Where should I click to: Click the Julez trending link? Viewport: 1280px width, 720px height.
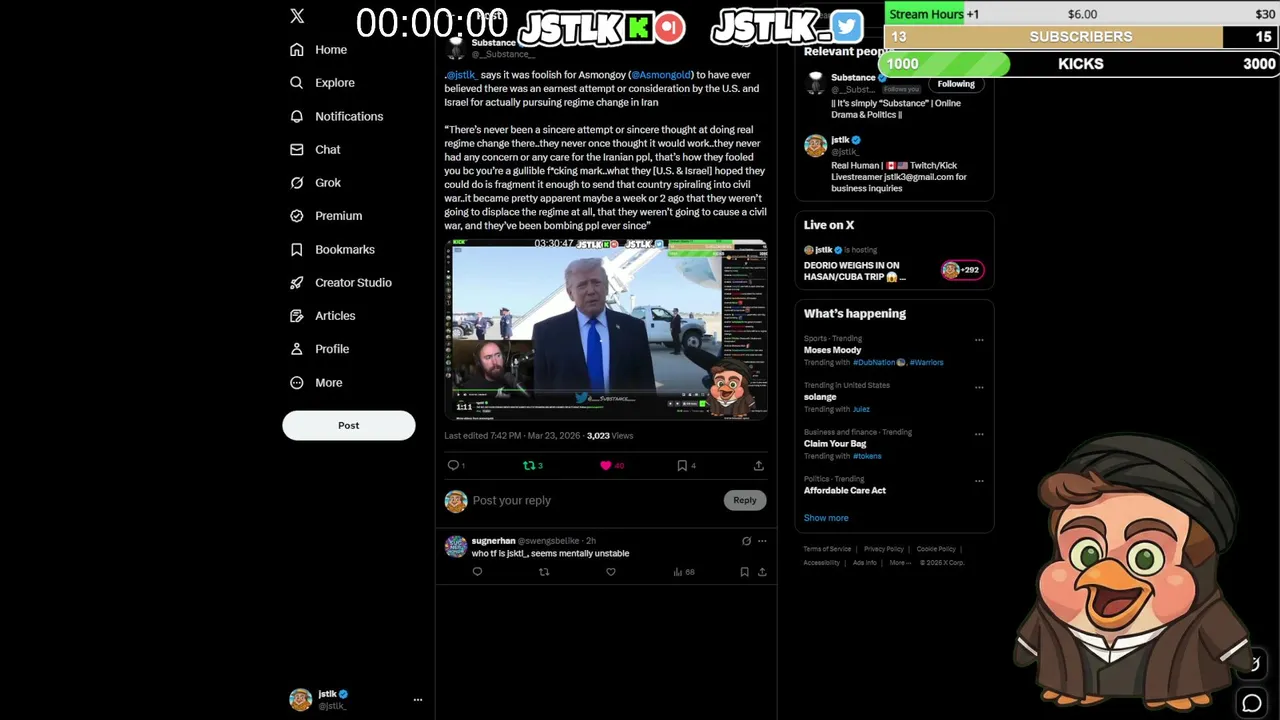point(861,409)
